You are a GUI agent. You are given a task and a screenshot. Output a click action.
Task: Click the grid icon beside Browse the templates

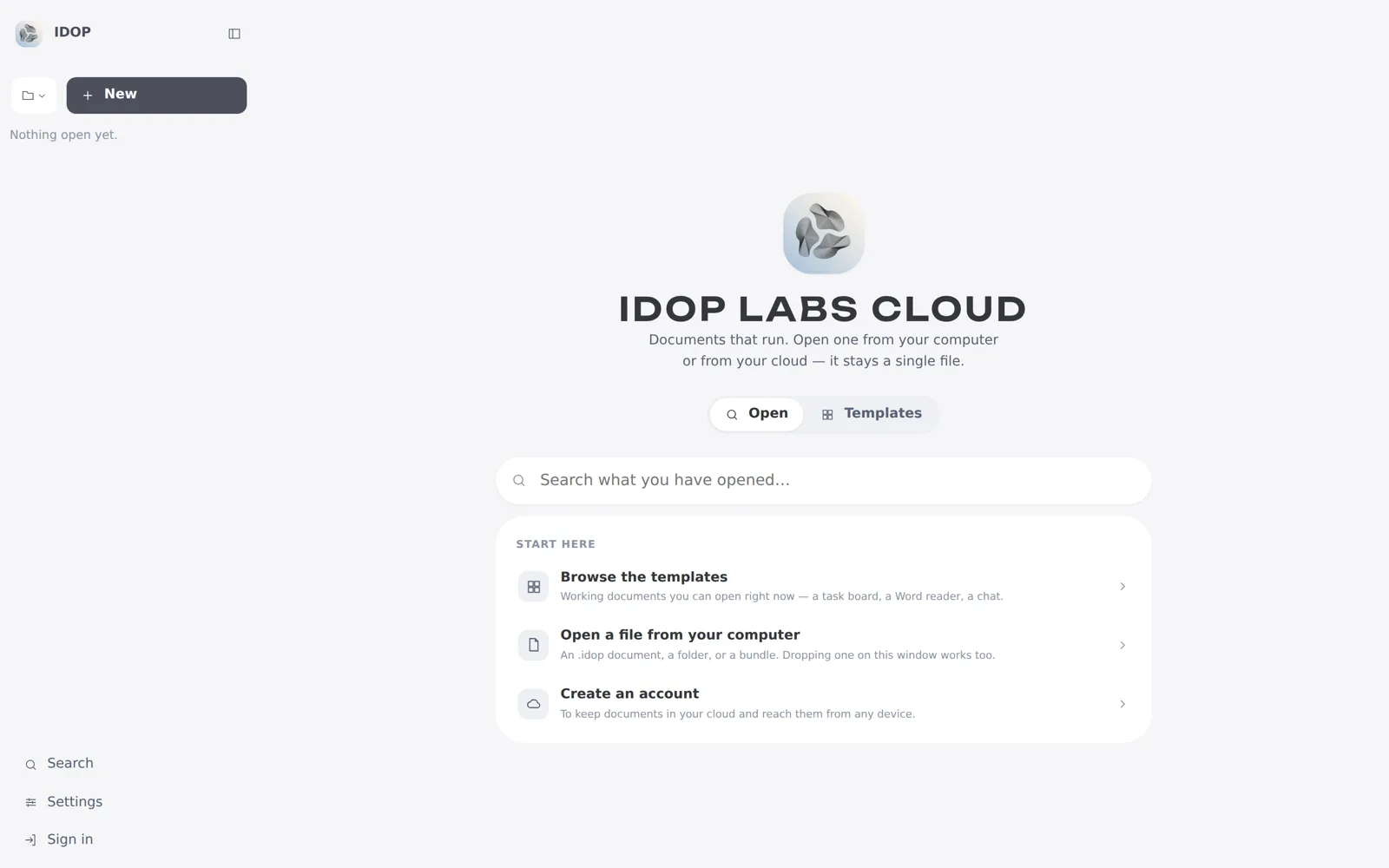click(534, 587)
